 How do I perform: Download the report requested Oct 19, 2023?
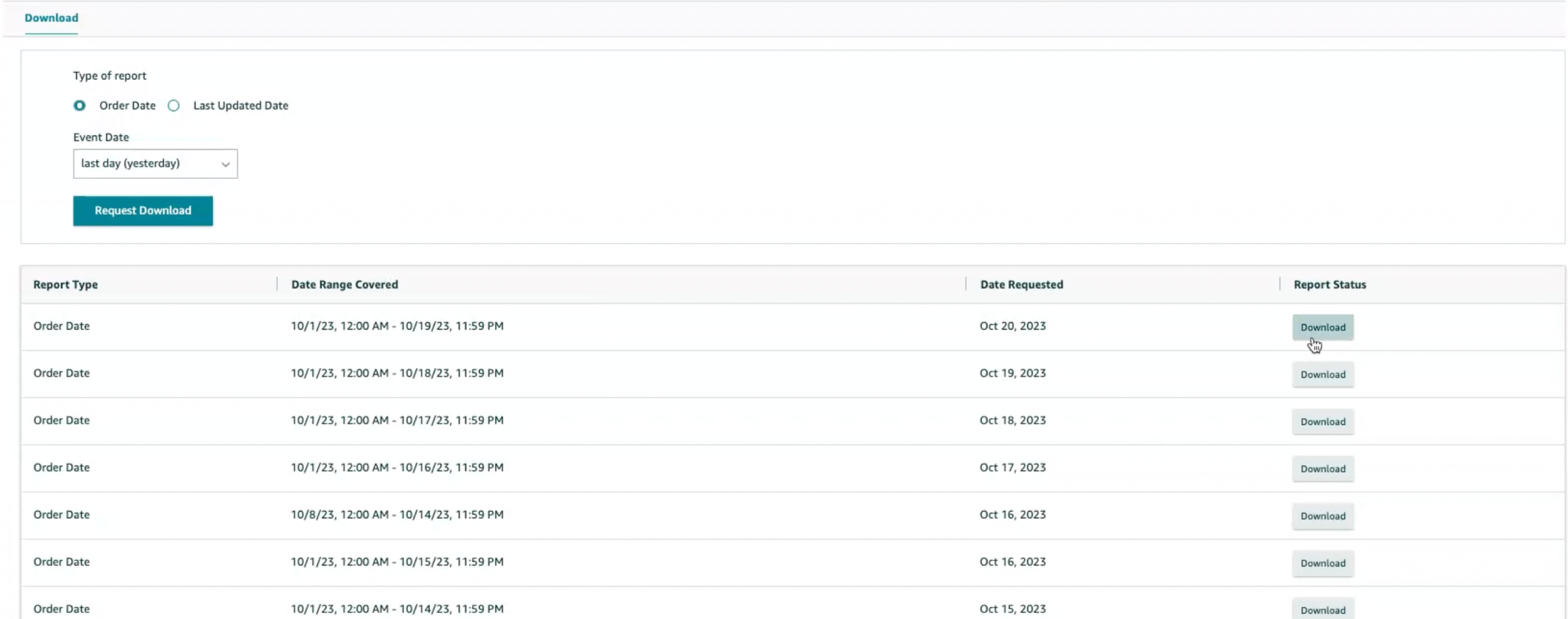pos(1322,374)
